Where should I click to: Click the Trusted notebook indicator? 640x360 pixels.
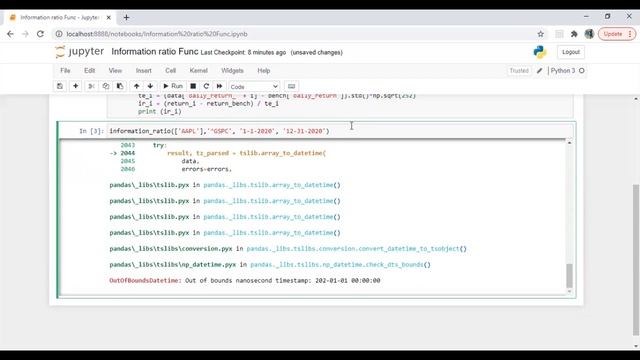pos(519,71)
